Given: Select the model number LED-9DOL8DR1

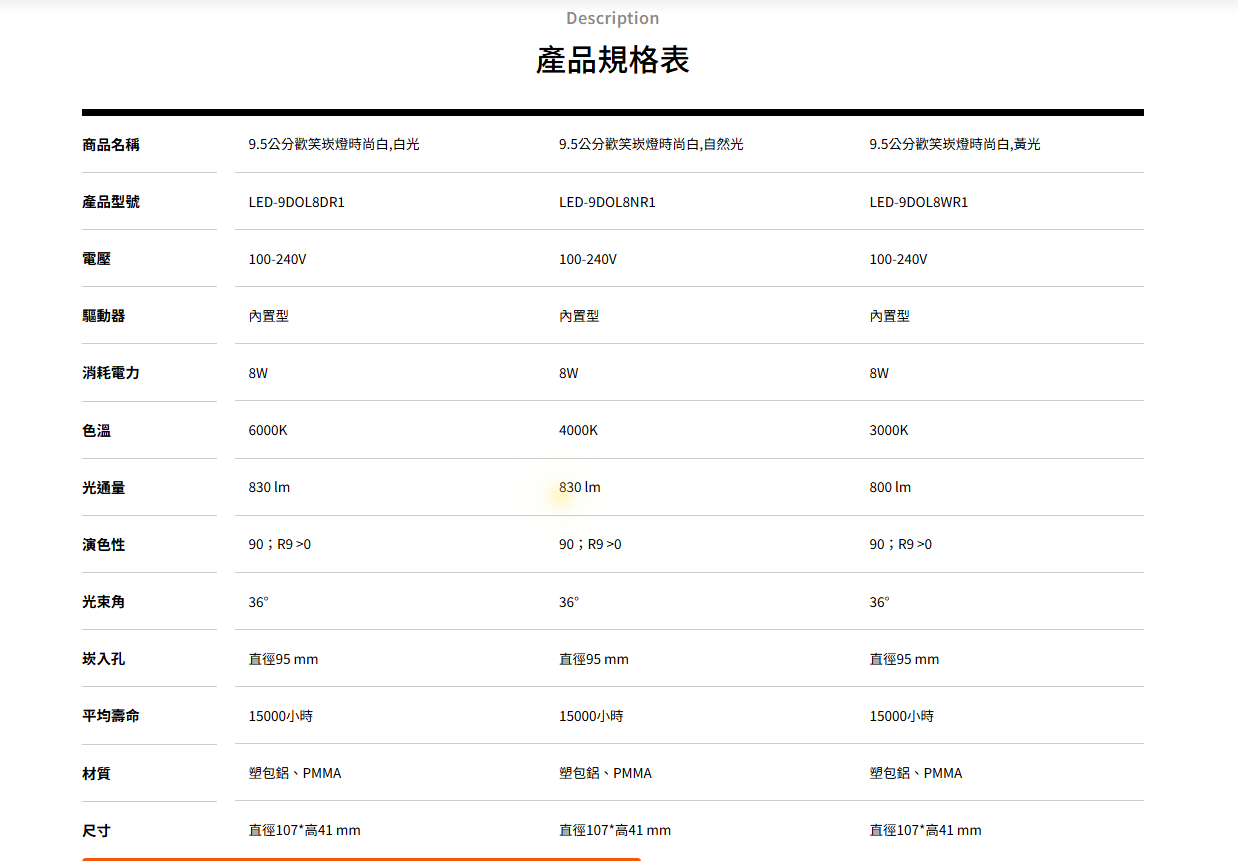Looking at the screenshot, I should [296, 202].
